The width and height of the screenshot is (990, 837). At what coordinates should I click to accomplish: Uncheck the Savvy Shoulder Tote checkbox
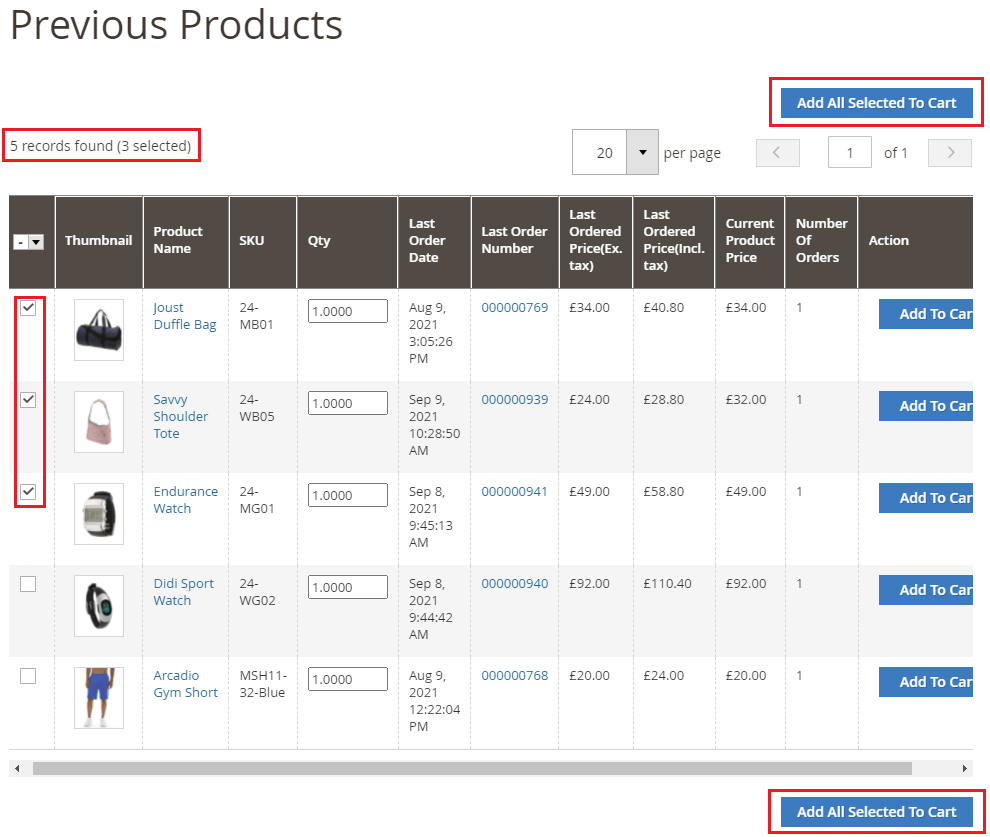29,400
